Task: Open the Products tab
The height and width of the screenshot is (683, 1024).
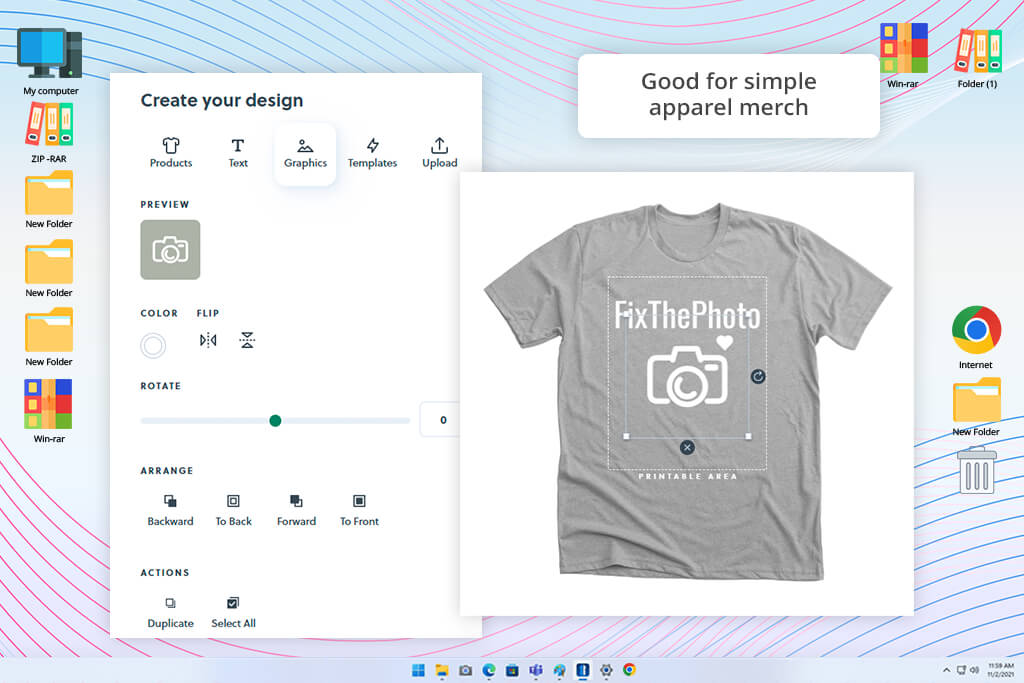Action: tap(170, 153)
